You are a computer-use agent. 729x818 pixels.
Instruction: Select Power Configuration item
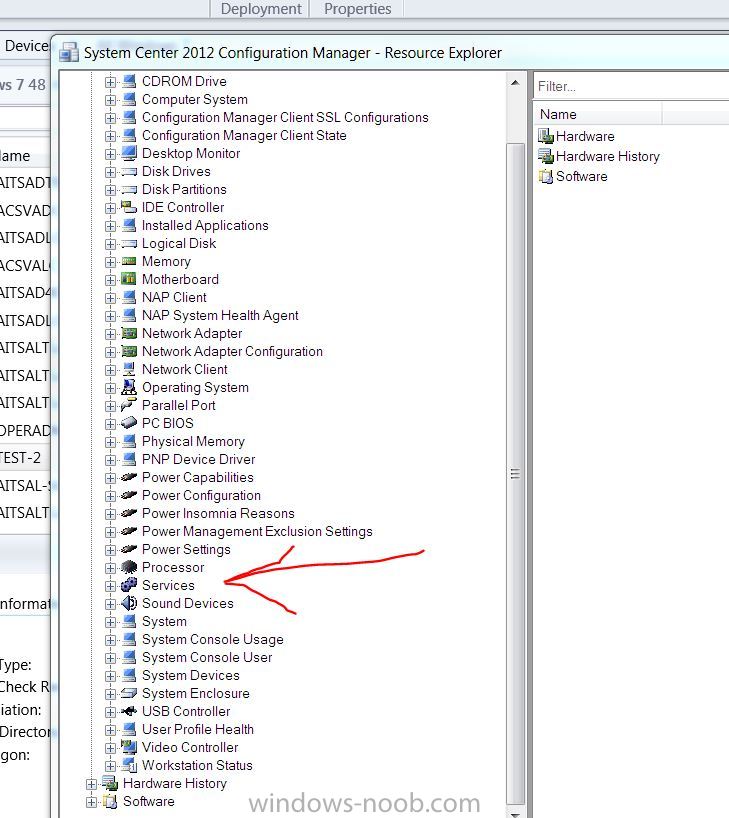pos(201,496)
